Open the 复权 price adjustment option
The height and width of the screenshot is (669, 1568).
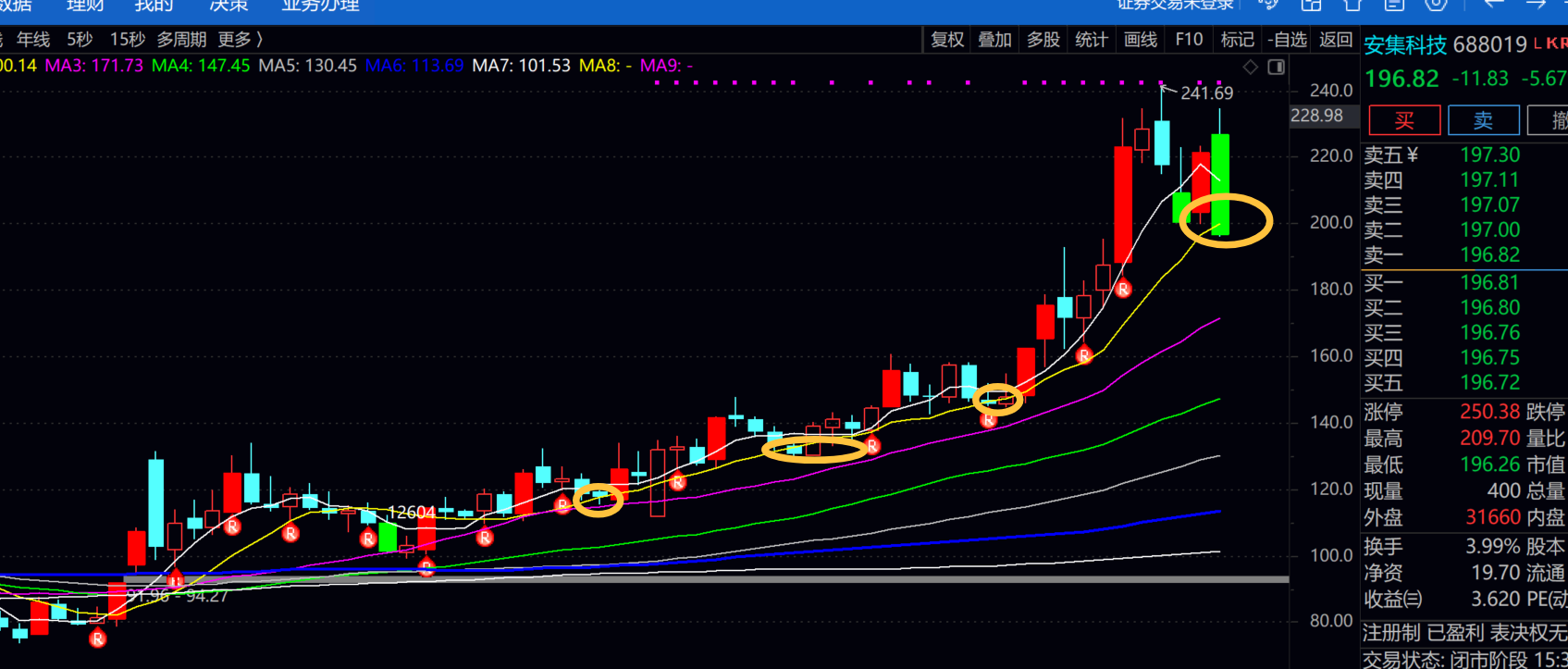click(x=947, y=40)
